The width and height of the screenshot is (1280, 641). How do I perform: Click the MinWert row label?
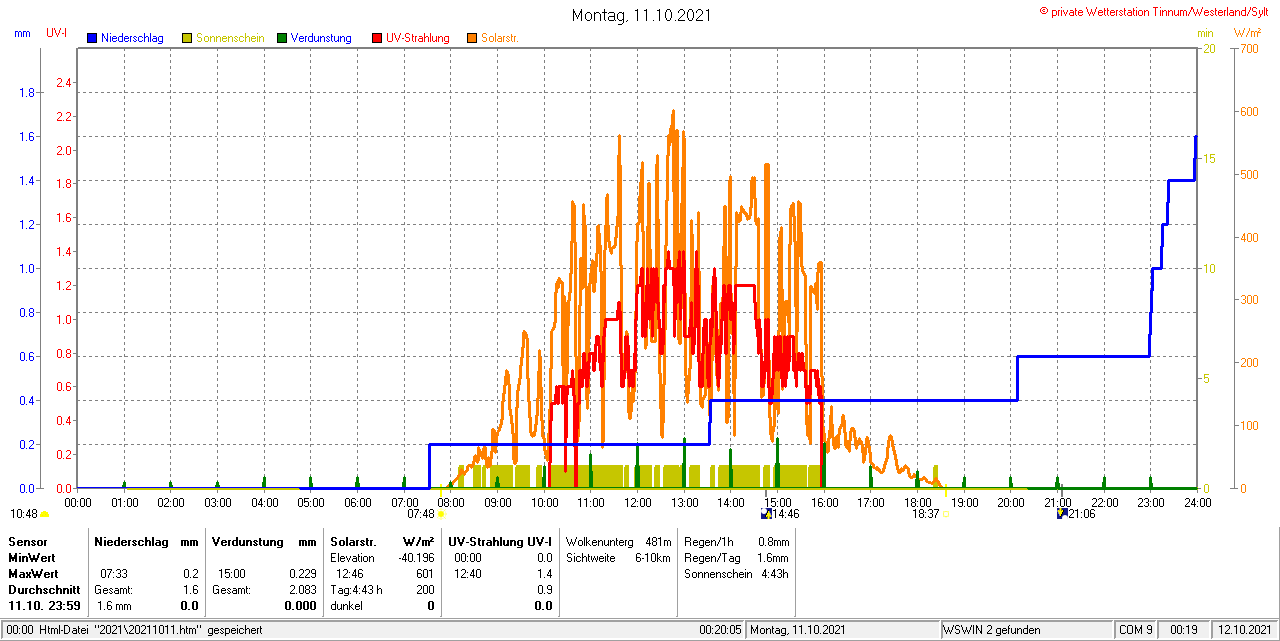[x=31, y=557]
